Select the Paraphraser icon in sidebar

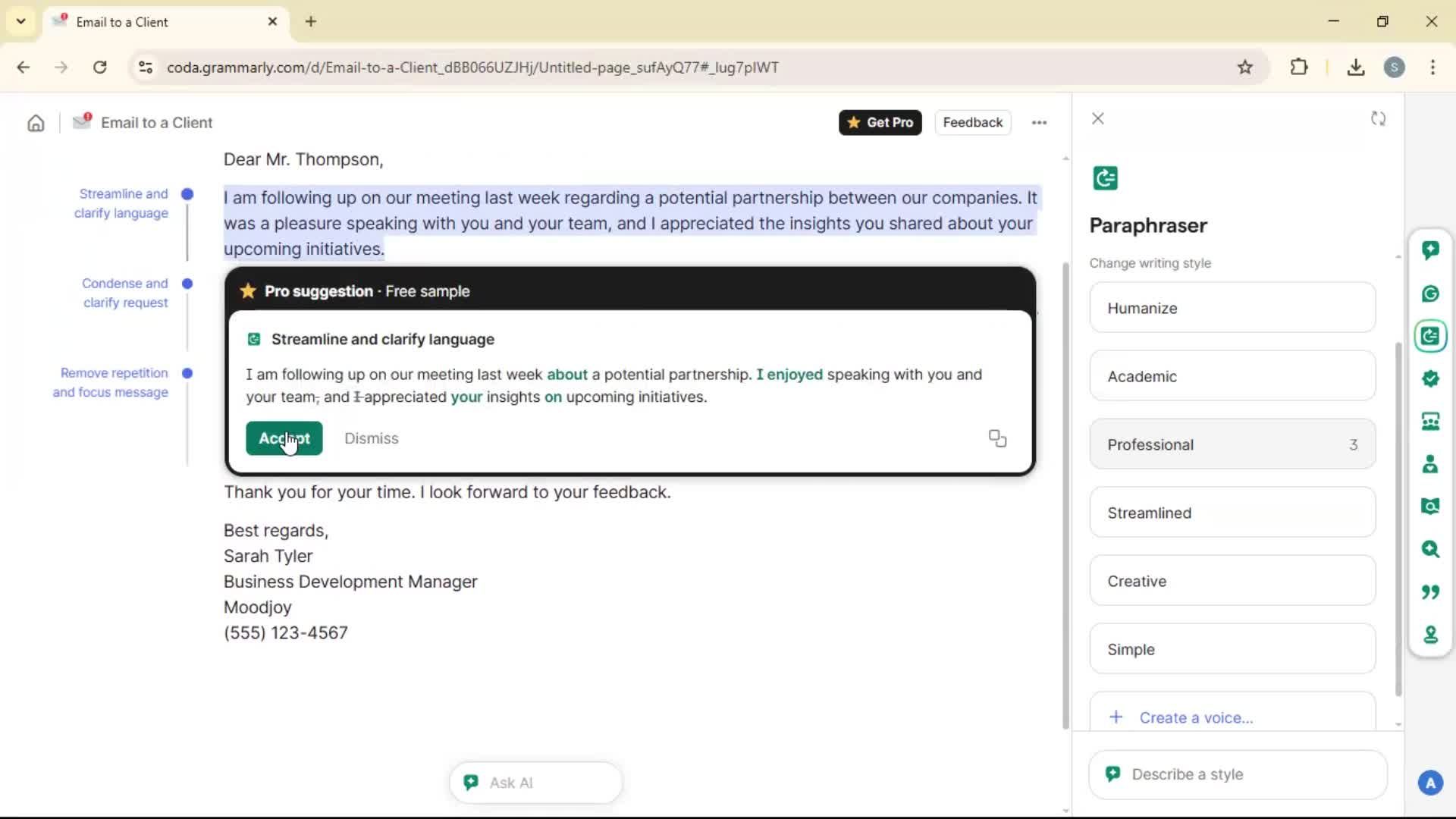click(1430, 336)
